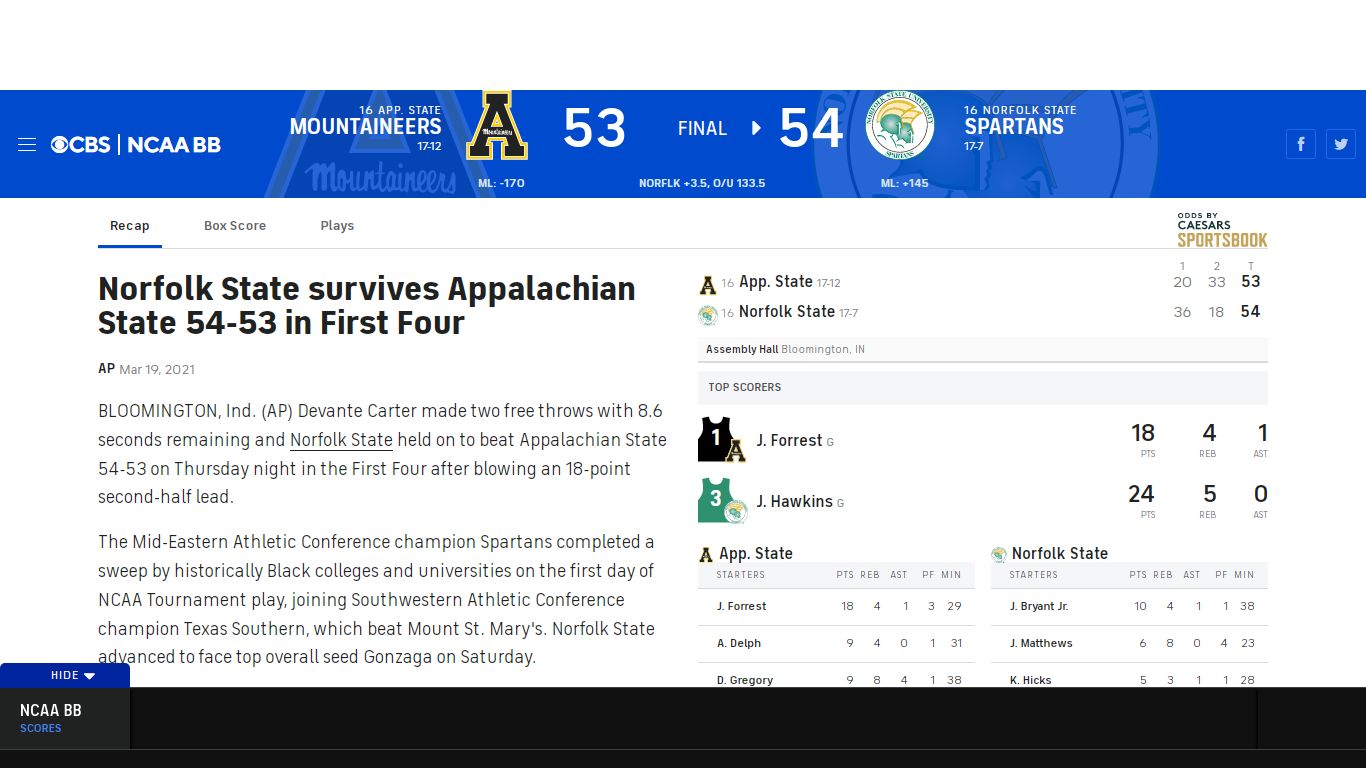Follow the Norfolk State link in article
Image resolution: width=1366 pixels, height=768 pixels.
341,440
